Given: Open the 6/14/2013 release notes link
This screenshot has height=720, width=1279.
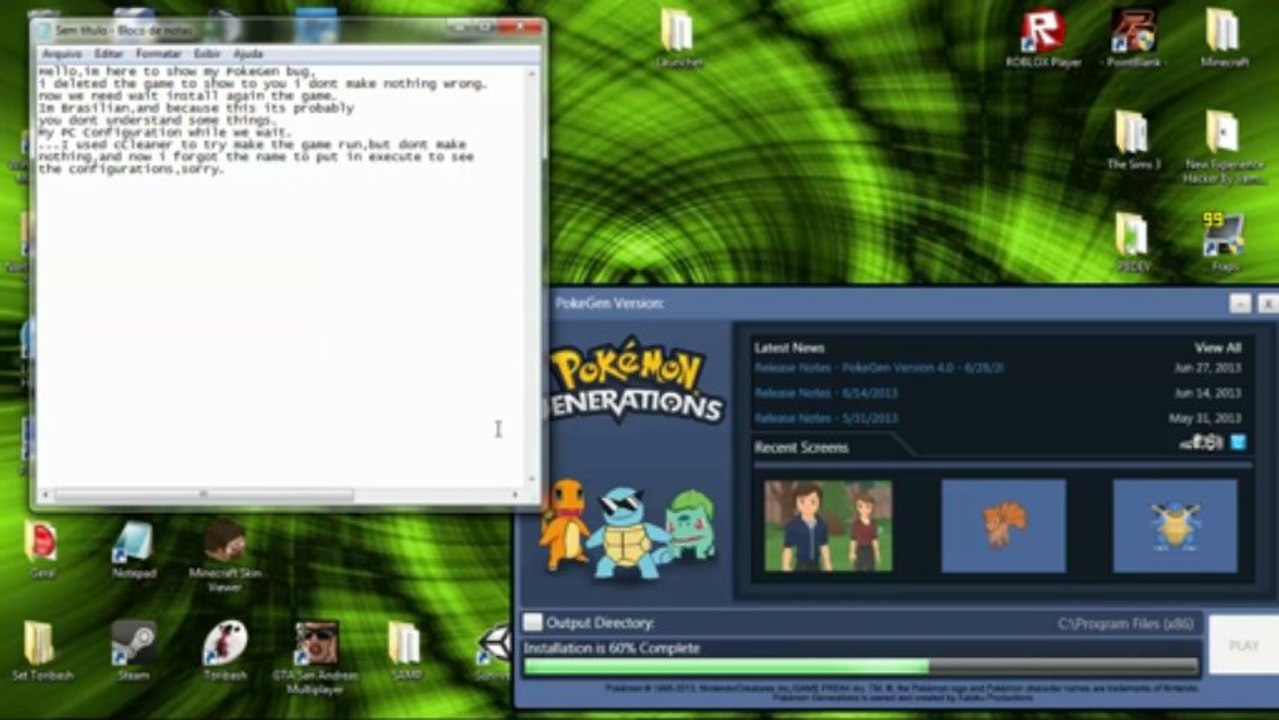Looking at the screenshot, I should point(826,393).
